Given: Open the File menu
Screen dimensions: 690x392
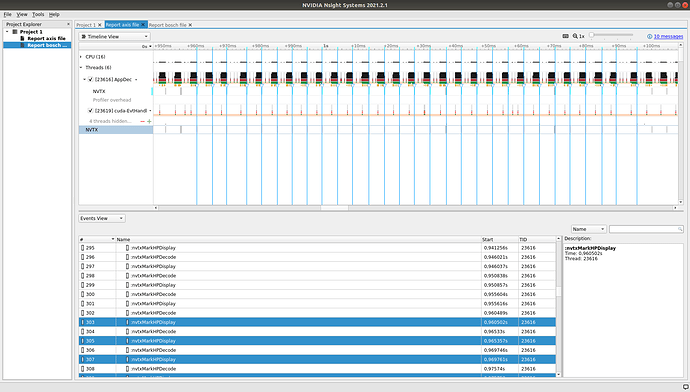Looking at the screenshot, I should 7,15.
